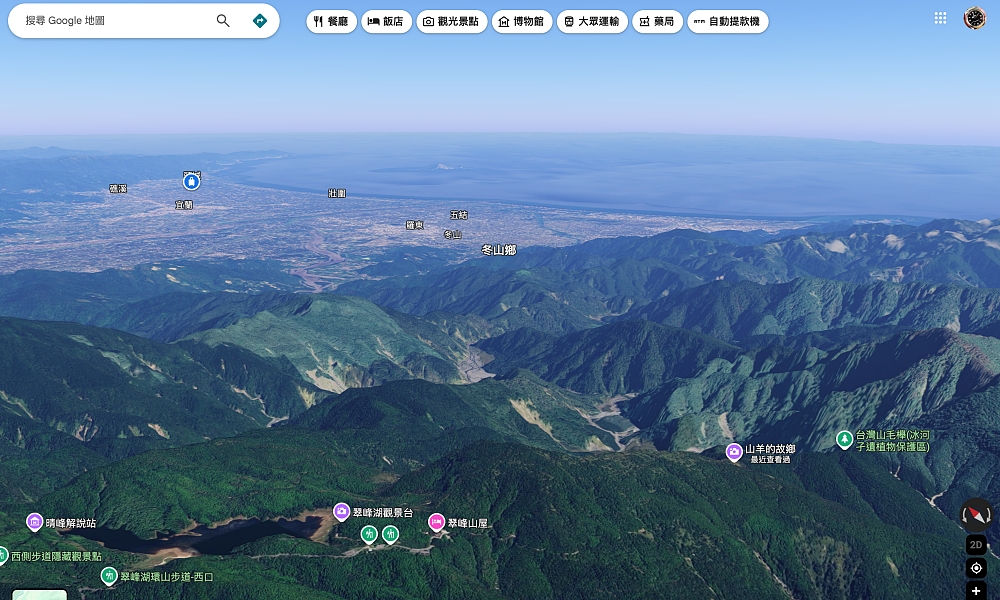Open directions with the blue arrow icon
The image size is (1000, 600).
(260, 20)
